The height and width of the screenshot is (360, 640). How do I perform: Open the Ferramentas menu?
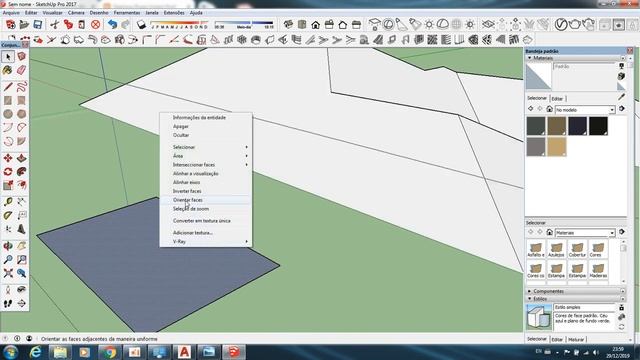pyautogui.click(x=127, y=13)
